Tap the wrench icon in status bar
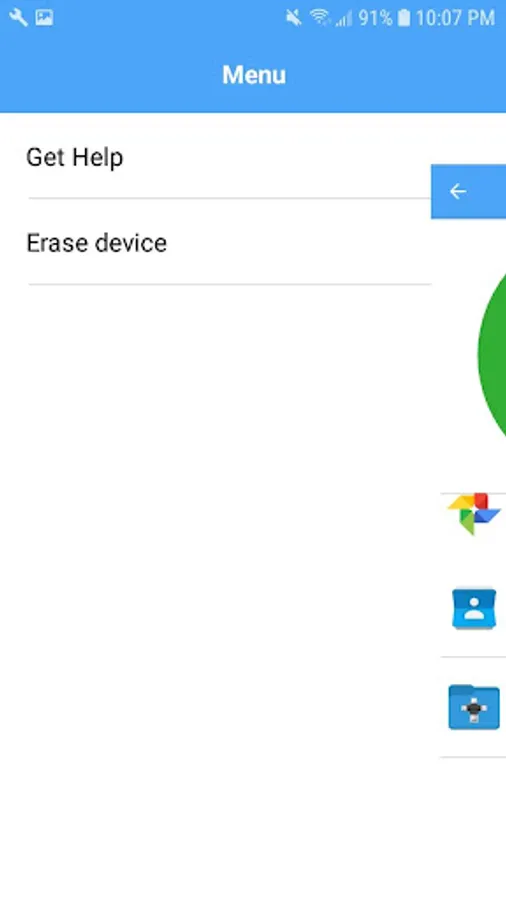This screenshot has width=506, height=900. point(18,18)
